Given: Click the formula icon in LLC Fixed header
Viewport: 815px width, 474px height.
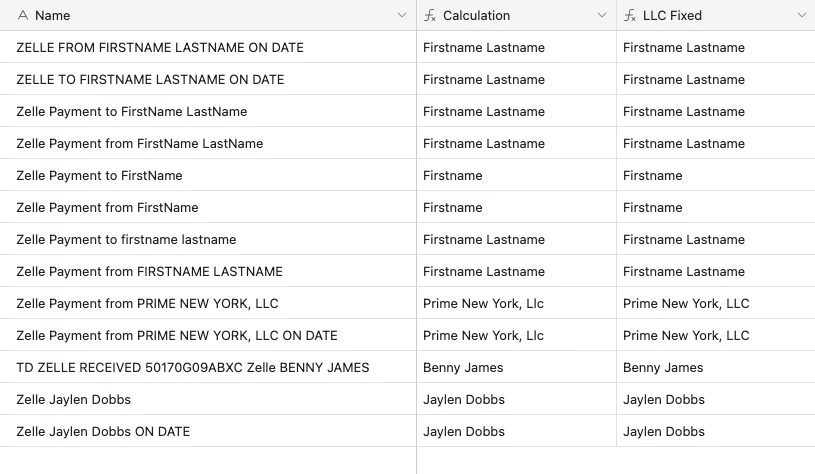Looking at the screenshot, I should click(x=630, y=16).
